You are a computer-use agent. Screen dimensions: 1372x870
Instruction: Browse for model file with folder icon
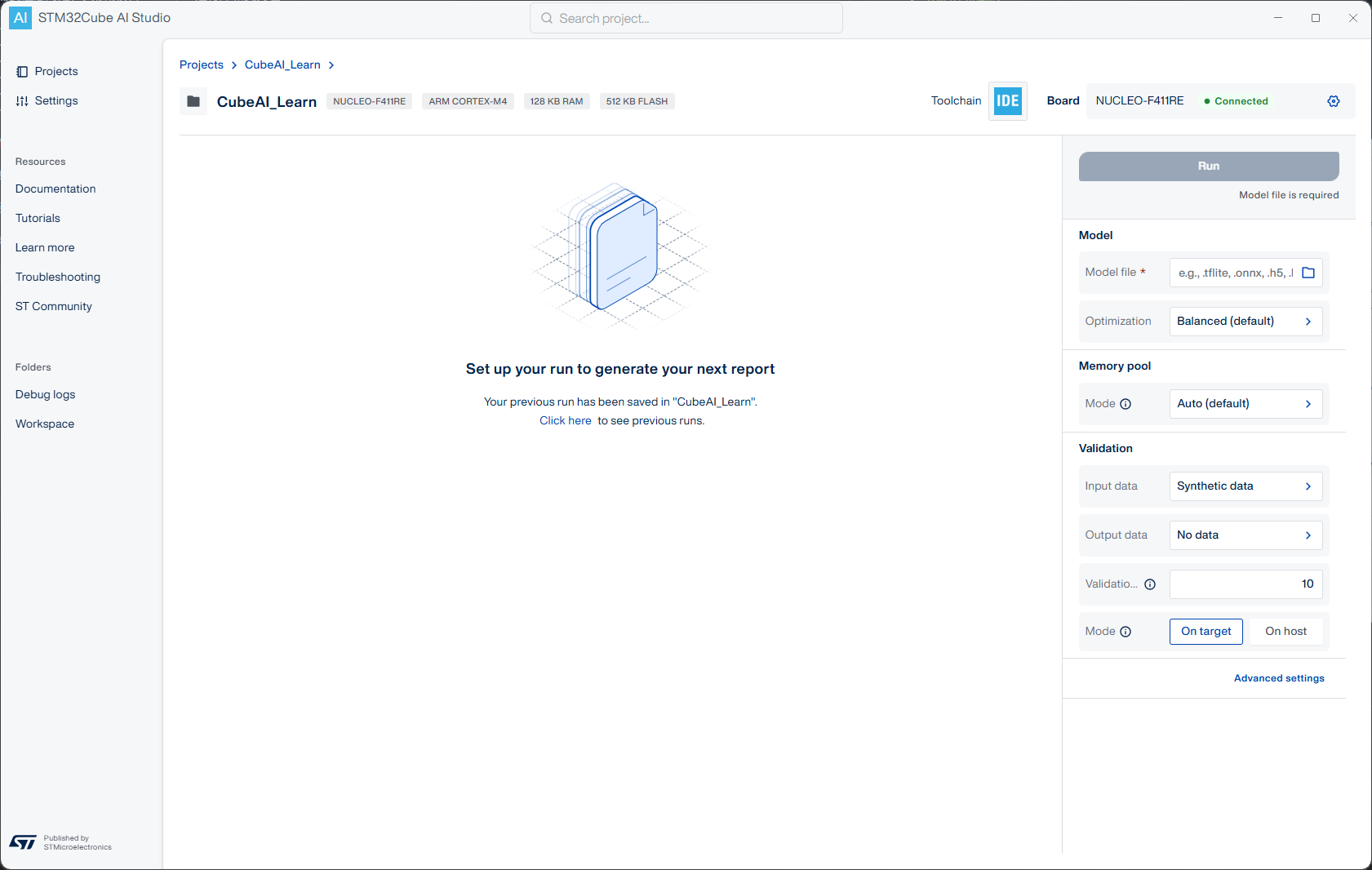coord(1308,273)
